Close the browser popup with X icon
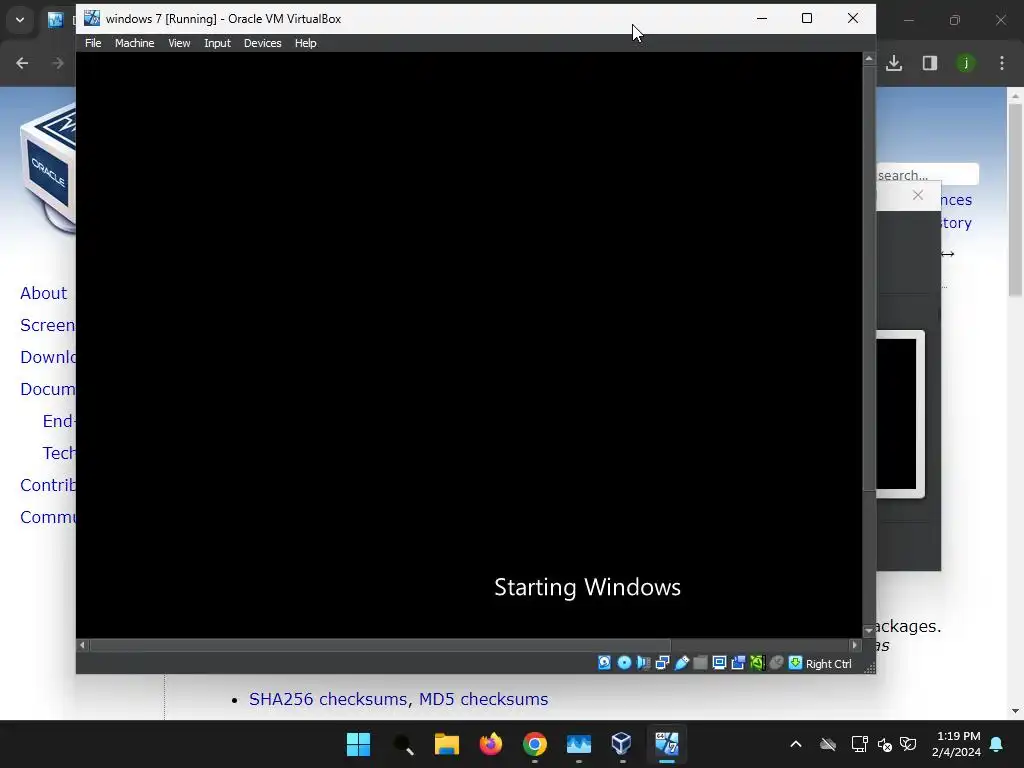Viewport: 1024px width, 768px height. 918,195
